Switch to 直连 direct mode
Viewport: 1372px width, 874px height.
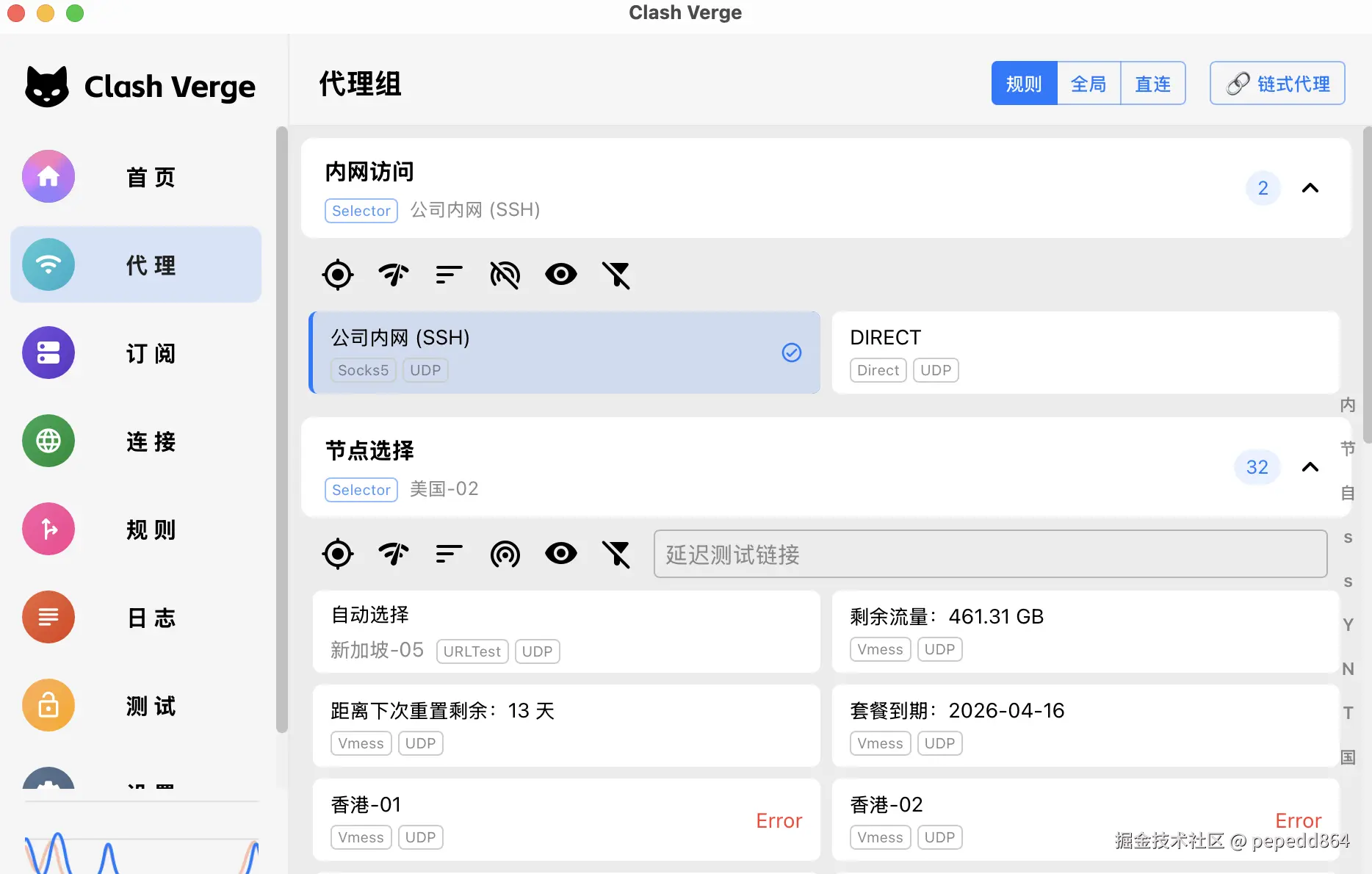(1153, 84)
